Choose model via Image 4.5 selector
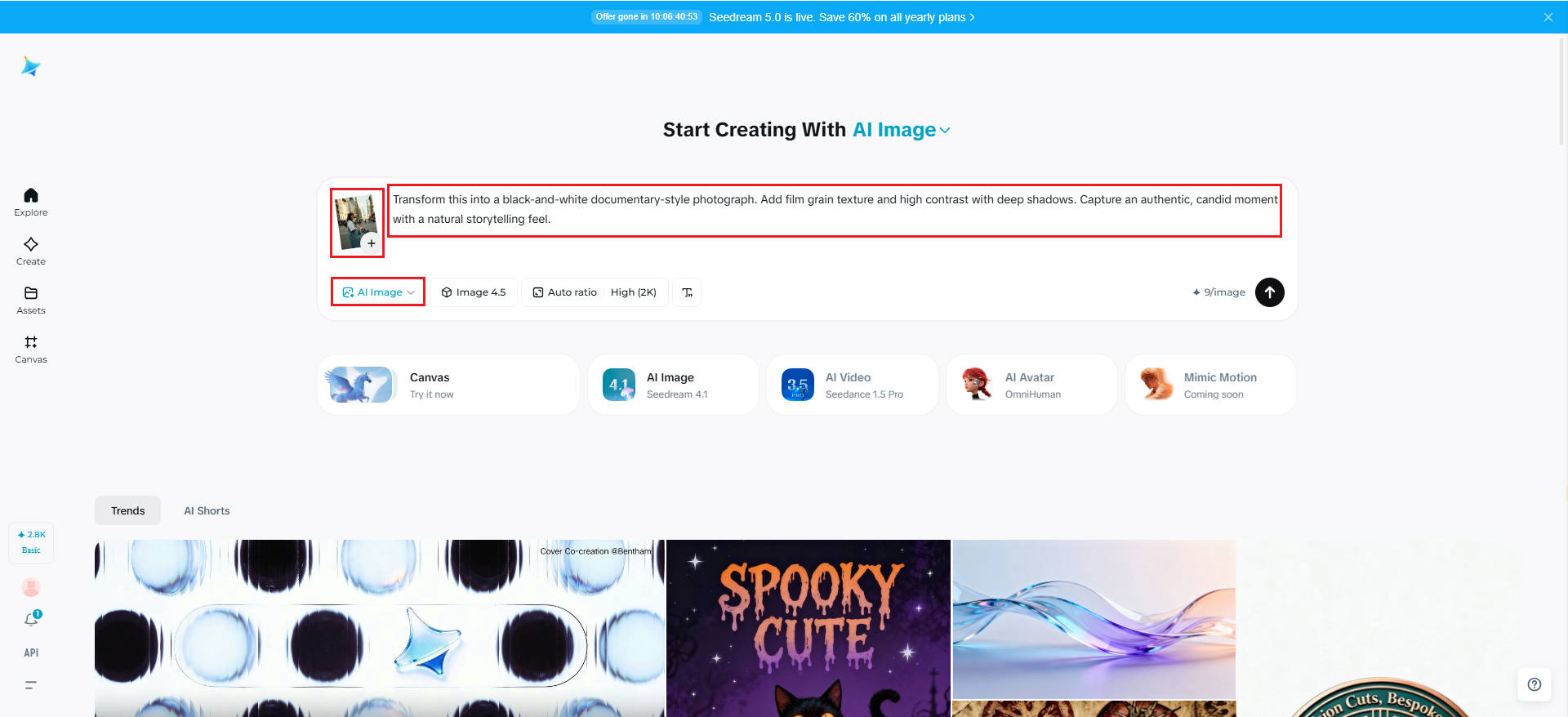Image resolution: width=1568 pixels, height=717 pixels. [474, 292]
